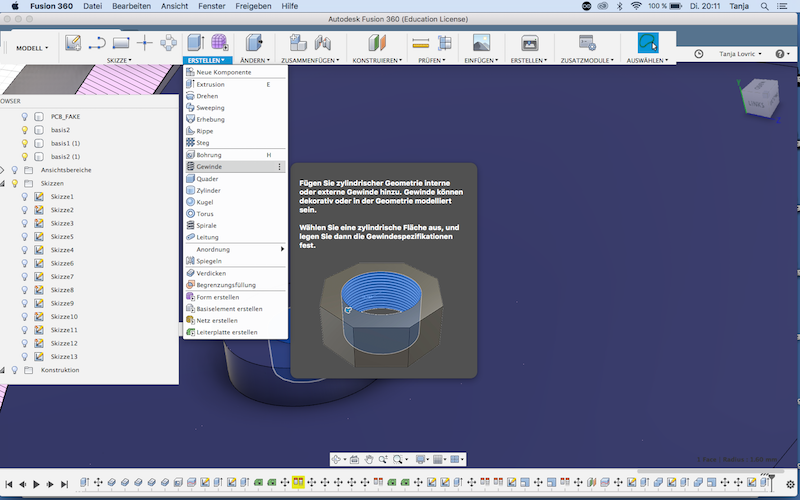Open display settings dropdown in navigation bar

click(x=422, y=459)
